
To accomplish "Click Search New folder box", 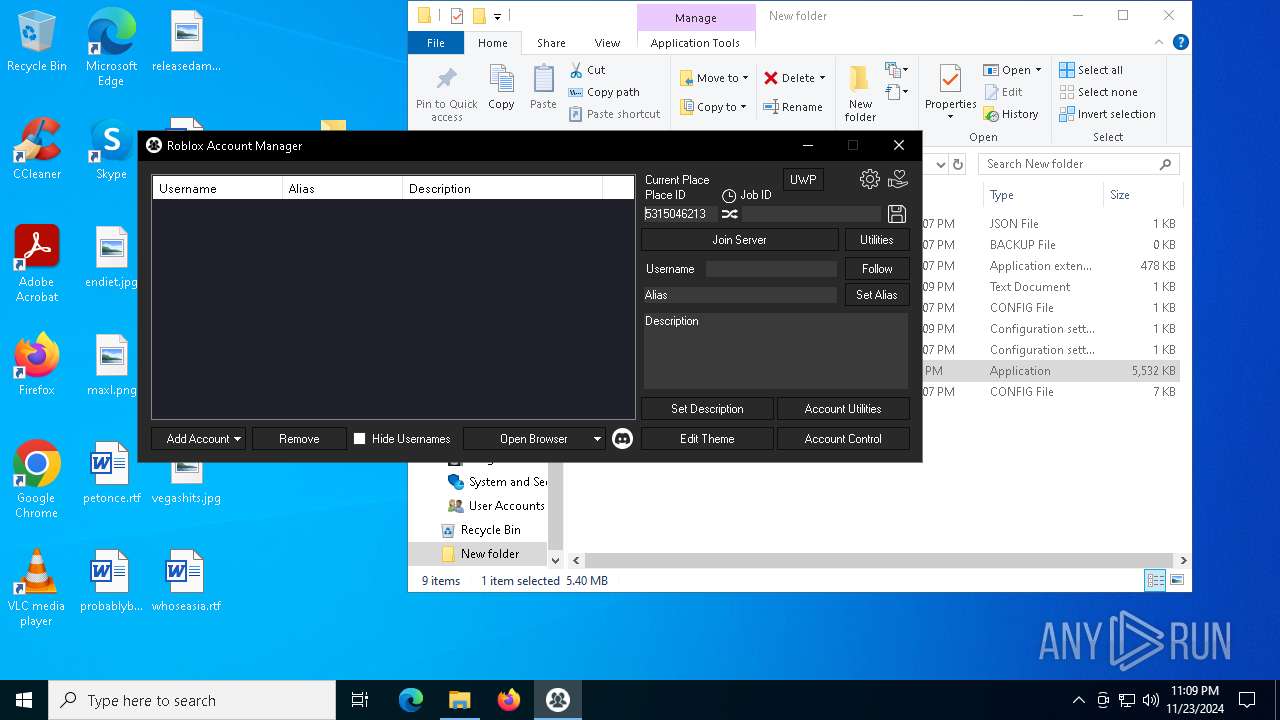I will coord(1078,164).
